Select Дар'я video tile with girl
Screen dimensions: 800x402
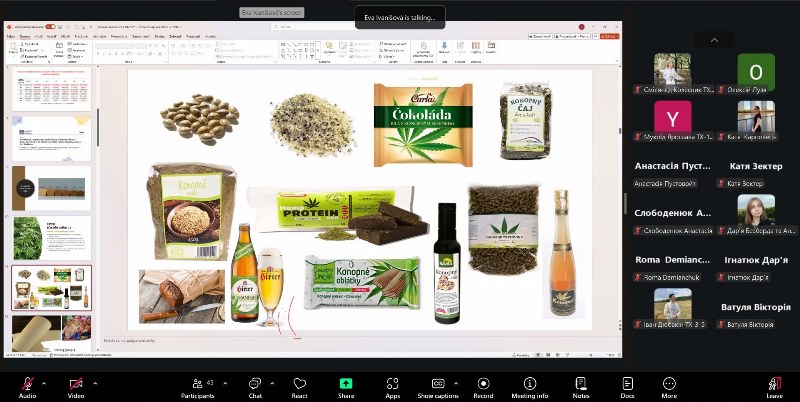[x=756, y=210]
